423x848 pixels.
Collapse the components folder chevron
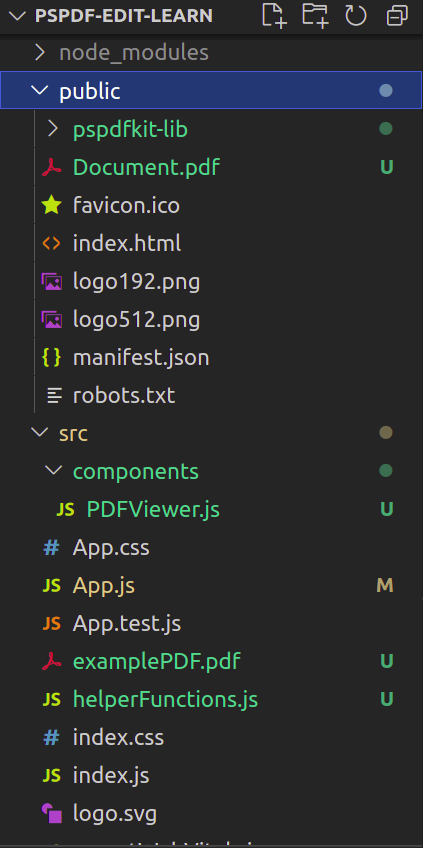tap(53, 470)
